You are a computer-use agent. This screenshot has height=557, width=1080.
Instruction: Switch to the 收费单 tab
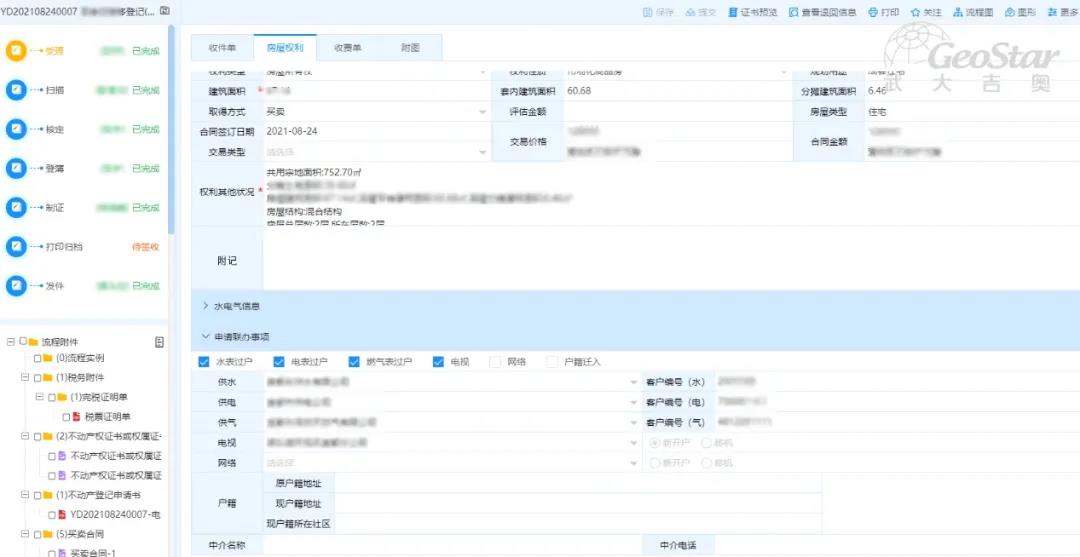click(347, 48)
